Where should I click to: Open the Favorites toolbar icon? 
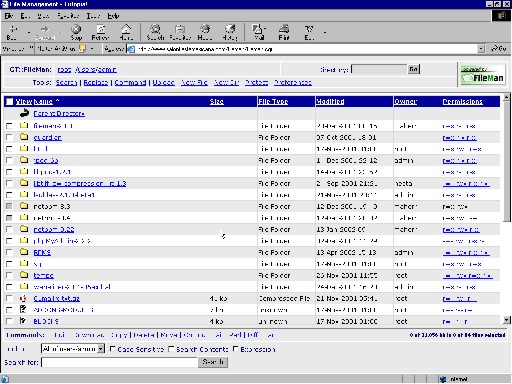point(180,29)
